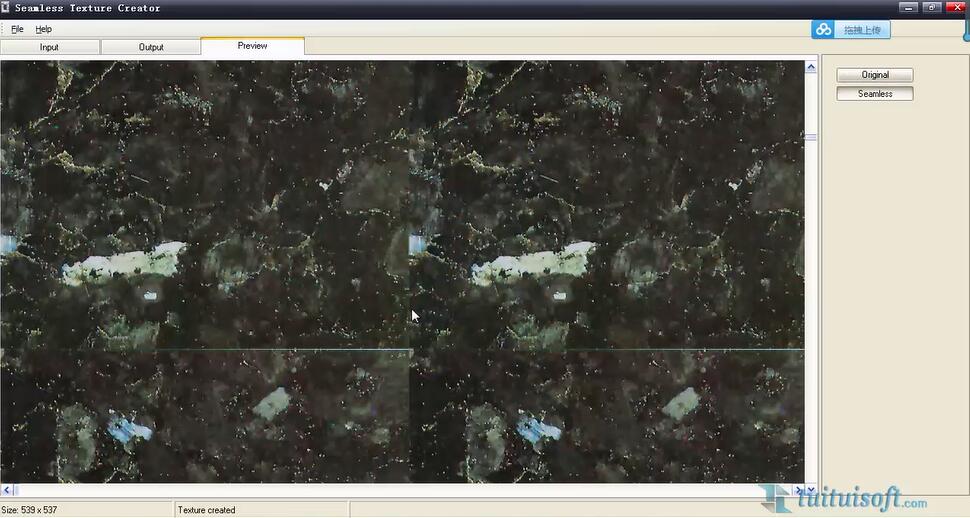Click the vertical scrollbar thumb
The height and width of the screenshot is (518, 970).
tap(811, 137)
